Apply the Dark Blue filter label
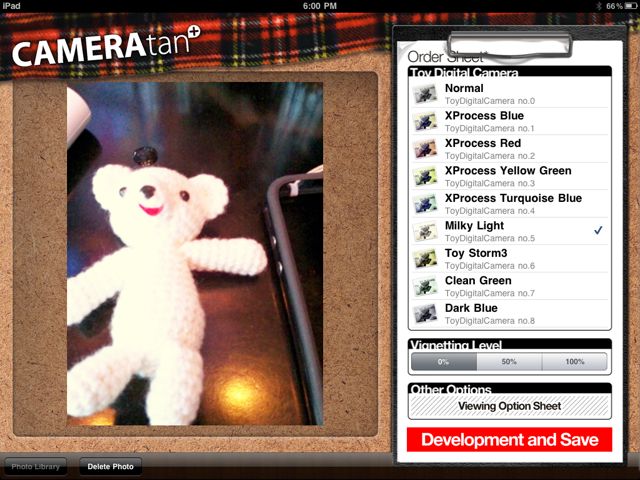Image resolution: width=640 pixels, height=480 pixels. [x=471, y=308]
